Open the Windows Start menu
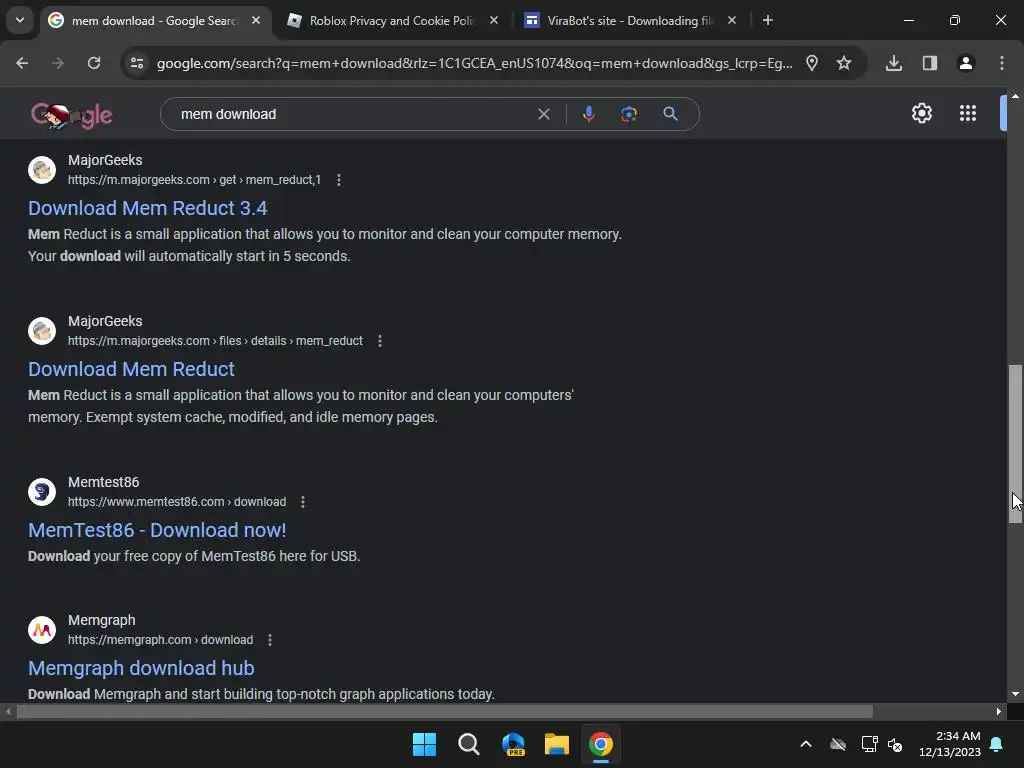The width and height of the screenshot is (1024, 768). pos(424,744)
